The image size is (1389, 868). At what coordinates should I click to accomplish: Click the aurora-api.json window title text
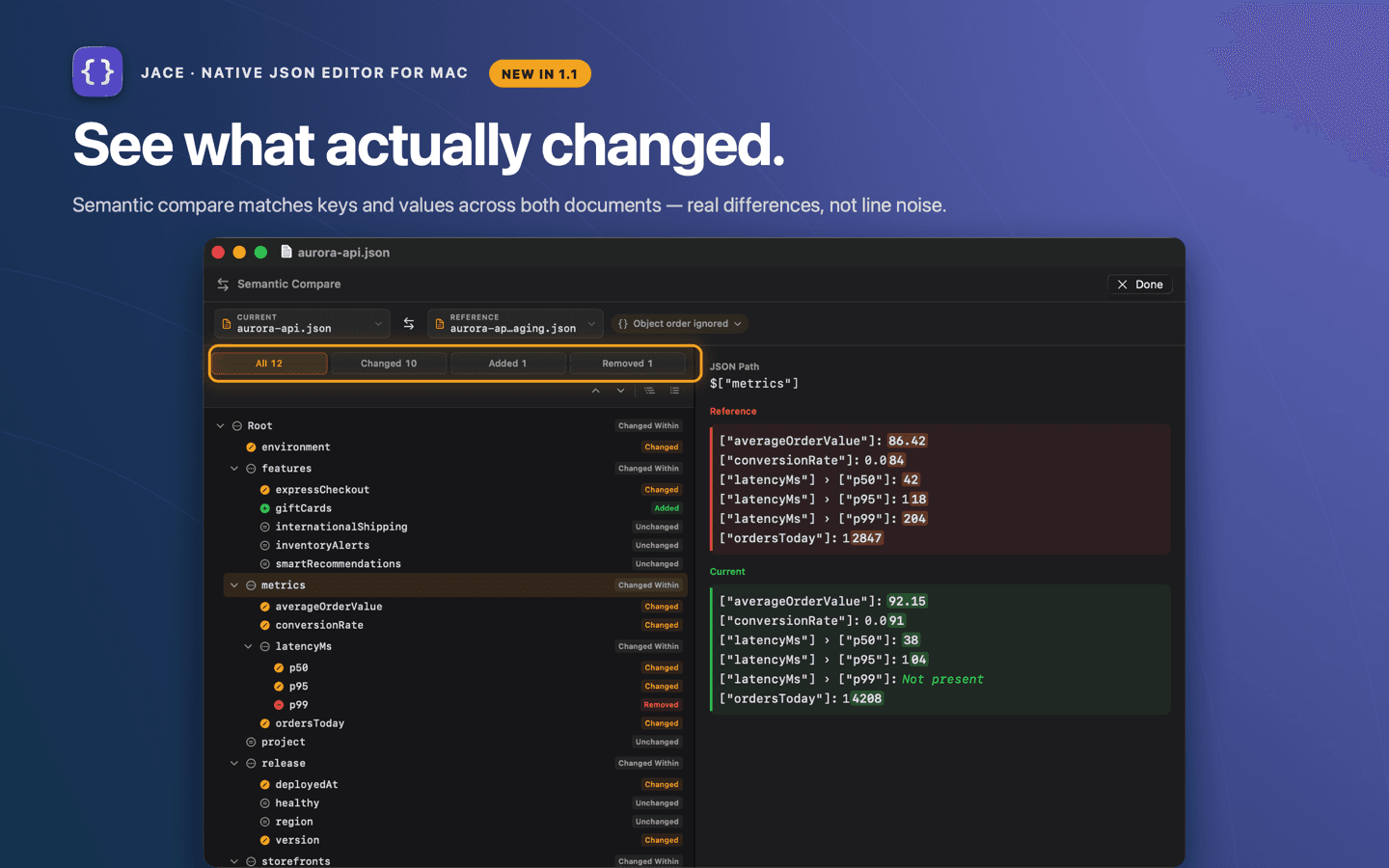click(343, 253)
